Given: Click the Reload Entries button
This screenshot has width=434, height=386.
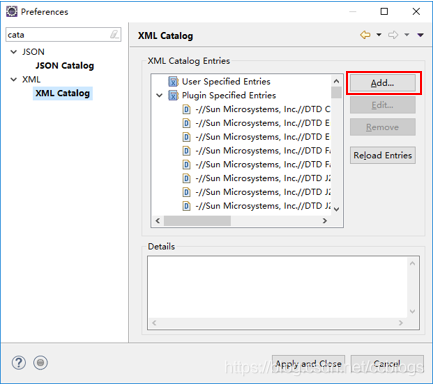Looking at the screenshot, I should (x=383, y=155).
